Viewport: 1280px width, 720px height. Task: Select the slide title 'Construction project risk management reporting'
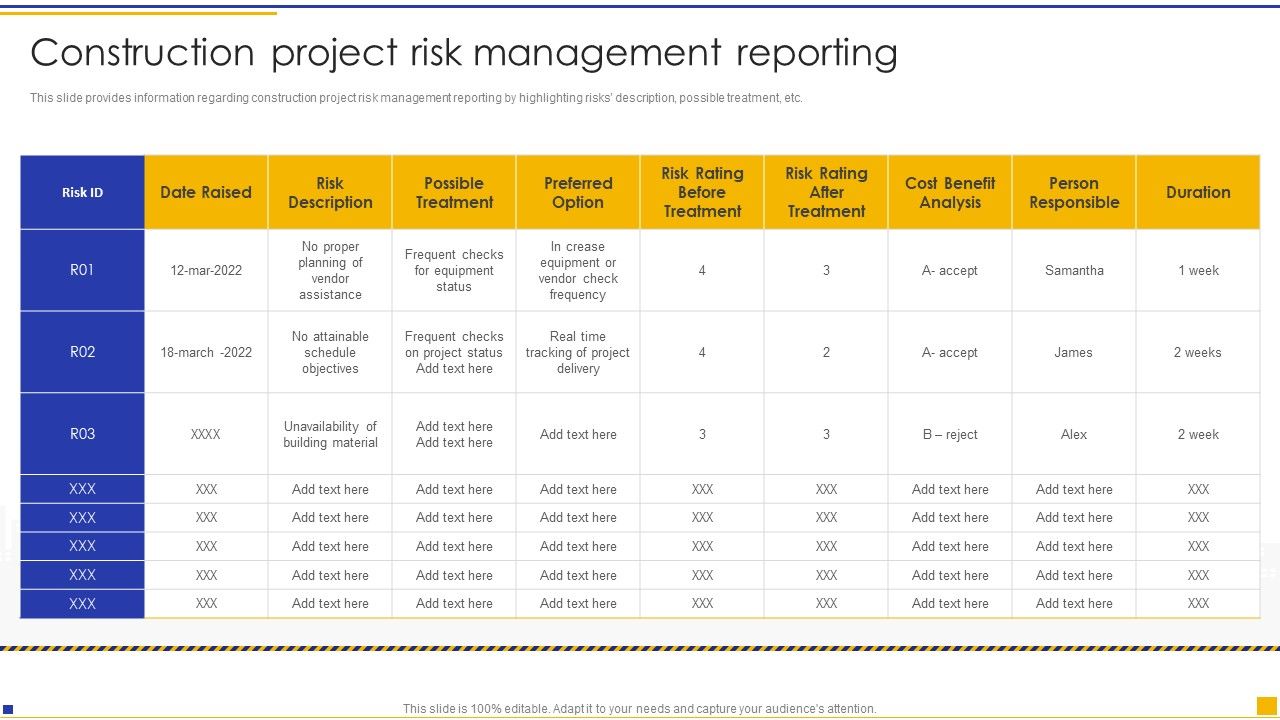pyautogui.click(x=464, y=53)
